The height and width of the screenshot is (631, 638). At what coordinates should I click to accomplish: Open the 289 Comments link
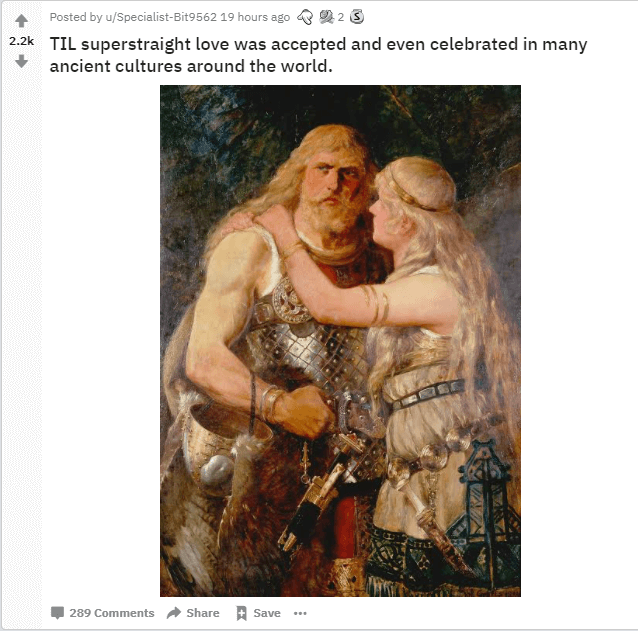112,613
